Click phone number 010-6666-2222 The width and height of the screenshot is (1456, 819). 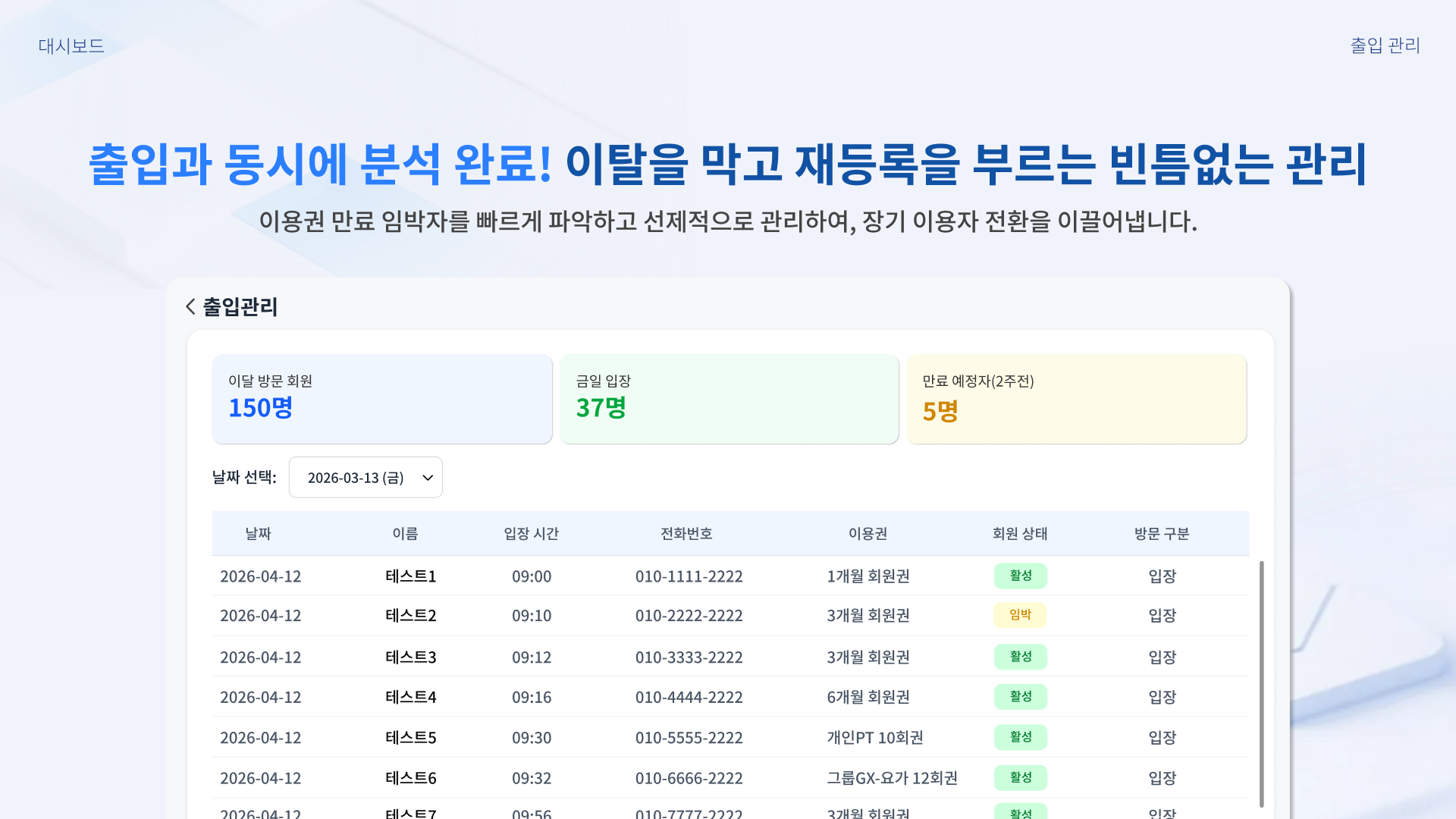pos(689,778)
